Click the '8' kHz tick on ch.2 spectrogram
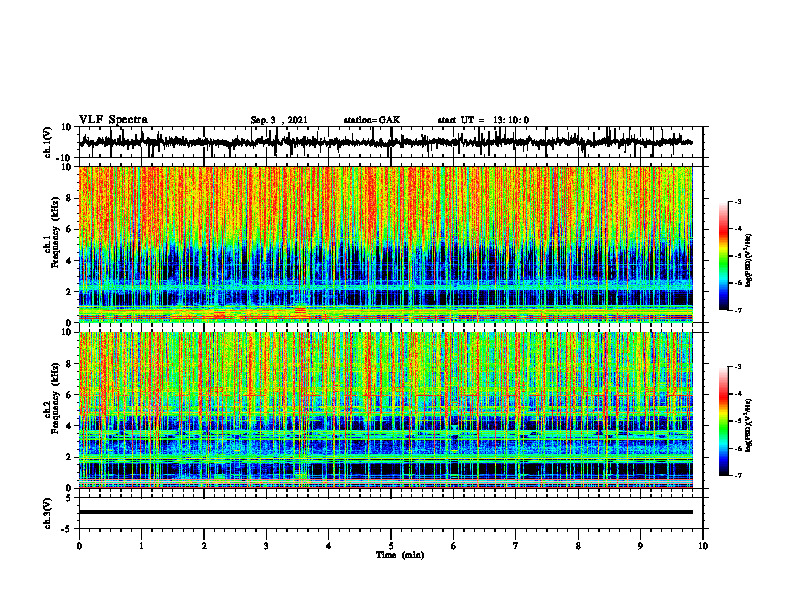Image resolution: width=792 pixels, height=612 pixels. (69, 364)
